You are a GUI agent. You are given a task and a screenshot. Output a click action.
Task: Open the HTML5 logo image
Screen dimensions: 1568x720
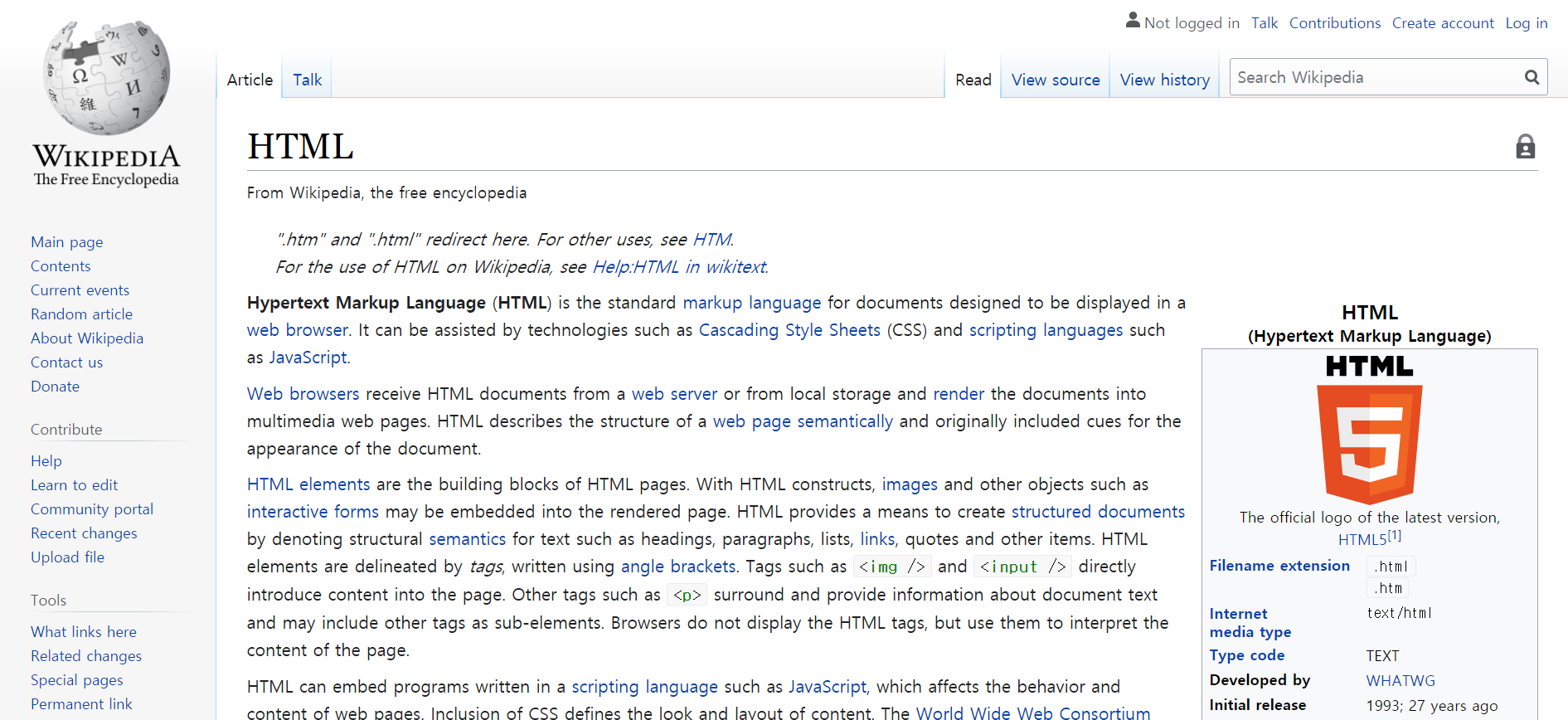point(1369,430)
